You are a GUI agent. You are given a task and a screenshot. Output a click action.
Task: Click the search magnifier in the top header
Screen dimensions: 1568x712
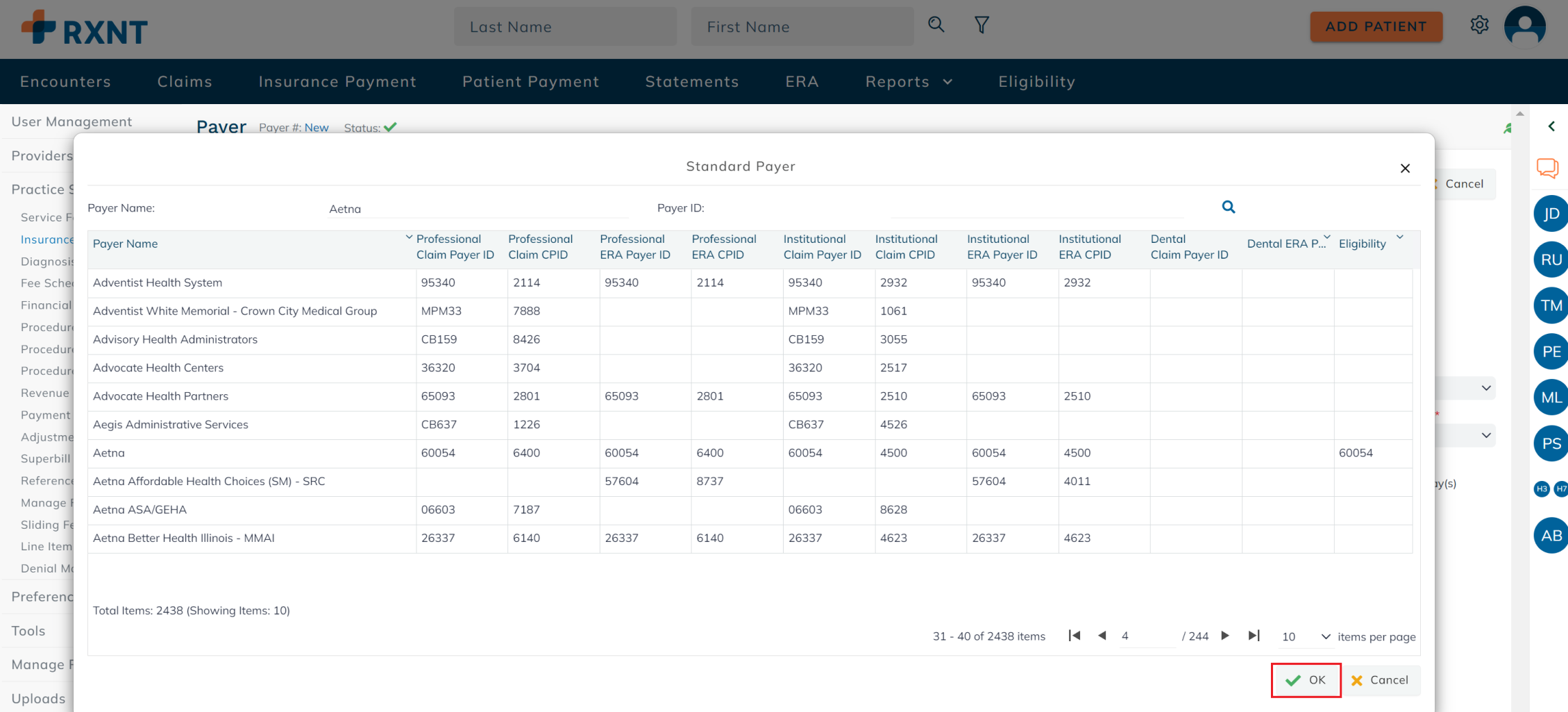pyautogui.click(x=936, y=24)
